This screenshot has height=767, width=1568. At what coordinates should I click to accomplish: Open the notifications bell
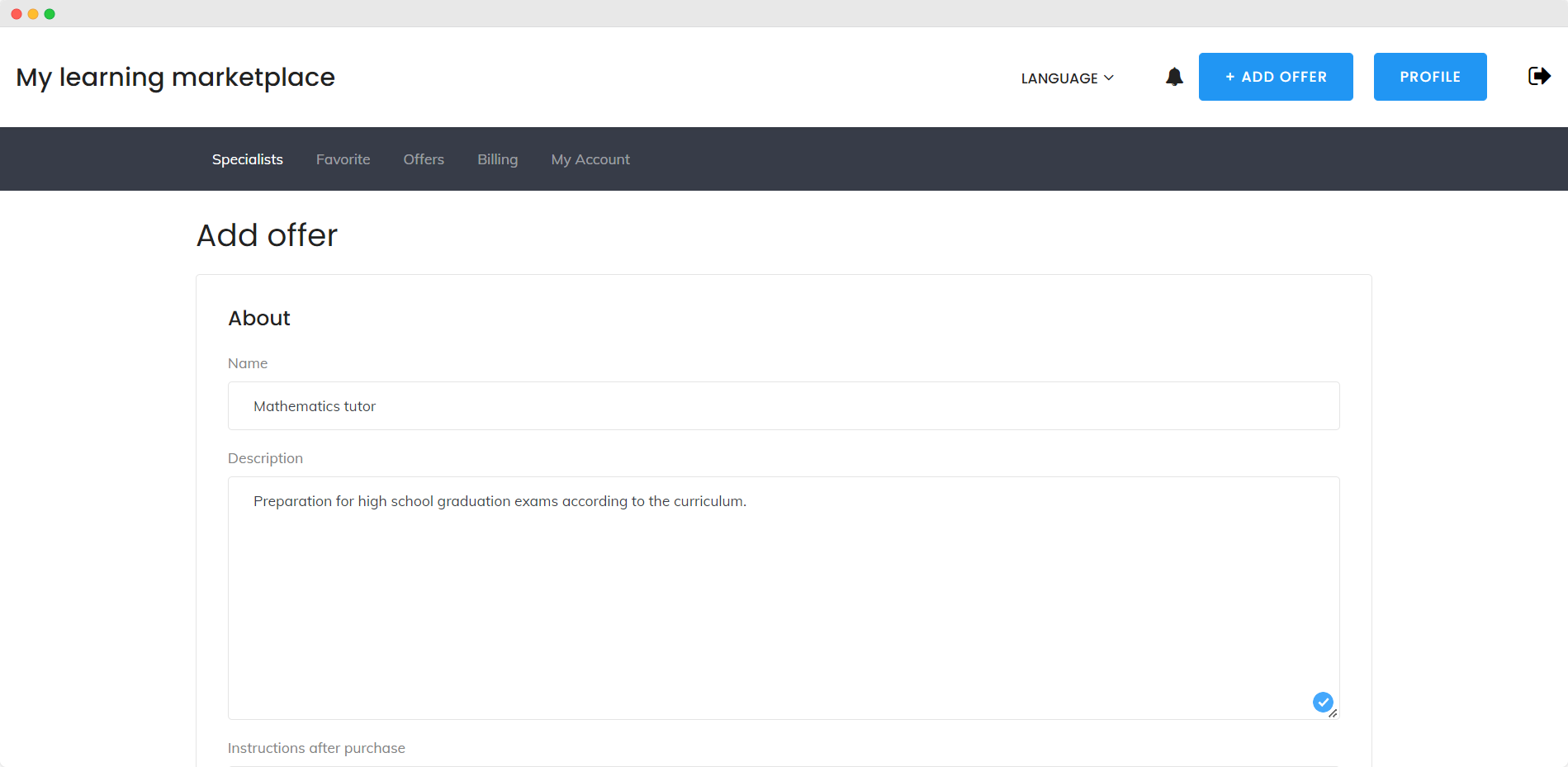pyautogui.click(x=1174, y=77)
